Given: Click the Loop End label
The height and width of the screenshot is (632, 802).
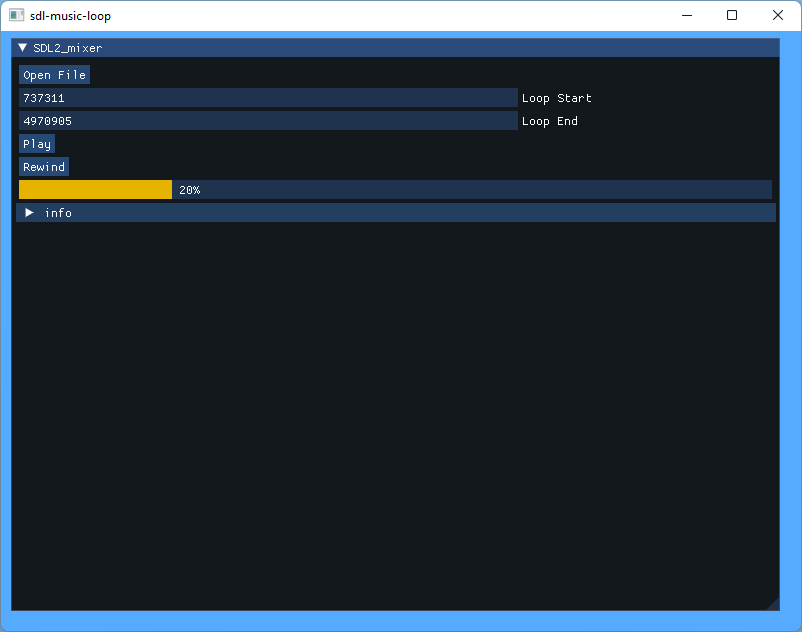Looking at the screenshot, I should click(x=550, y=120).
